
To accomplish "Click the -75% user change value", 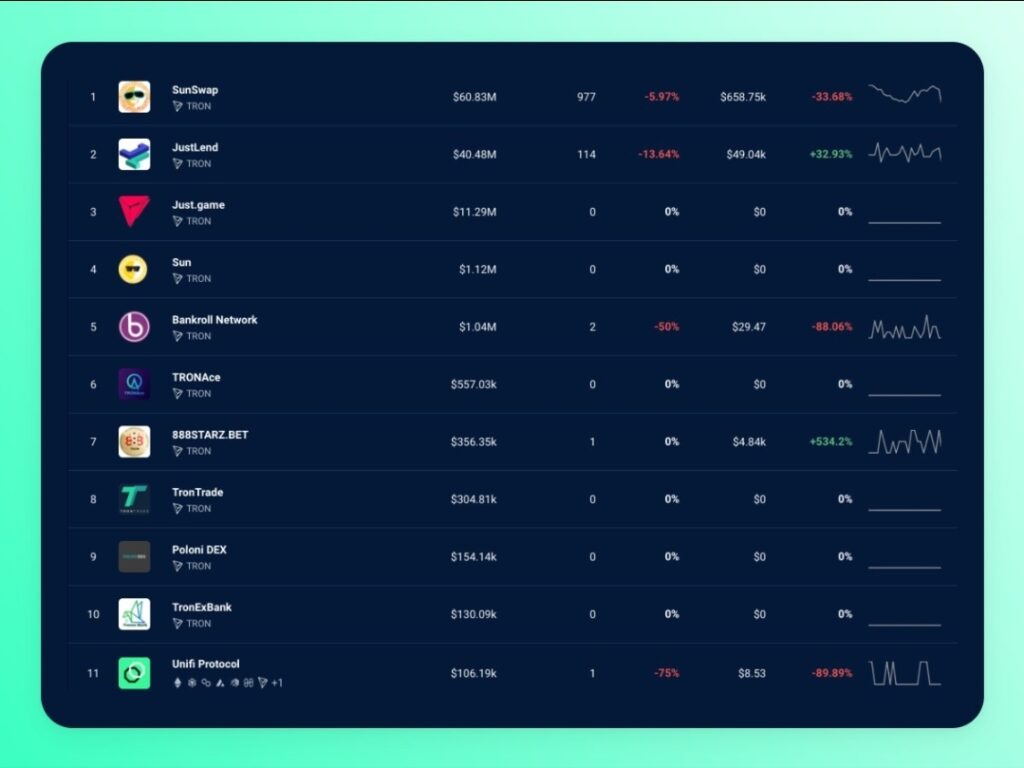I will pyautogui.click(x=666, y=673).
